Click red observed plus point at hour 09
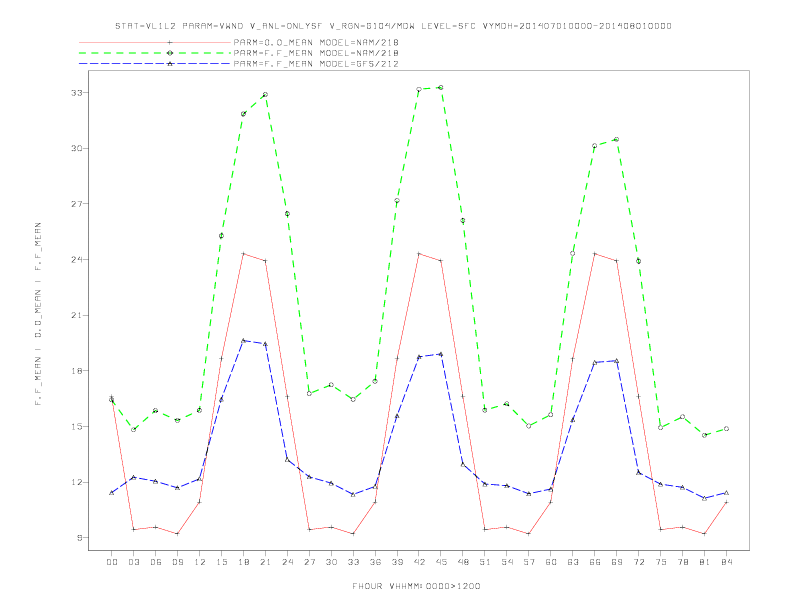 177,534
